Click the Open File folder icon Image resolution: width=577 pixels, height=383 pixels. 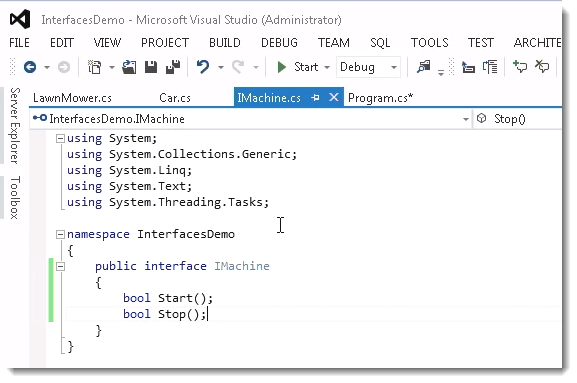tap(129, 67)
